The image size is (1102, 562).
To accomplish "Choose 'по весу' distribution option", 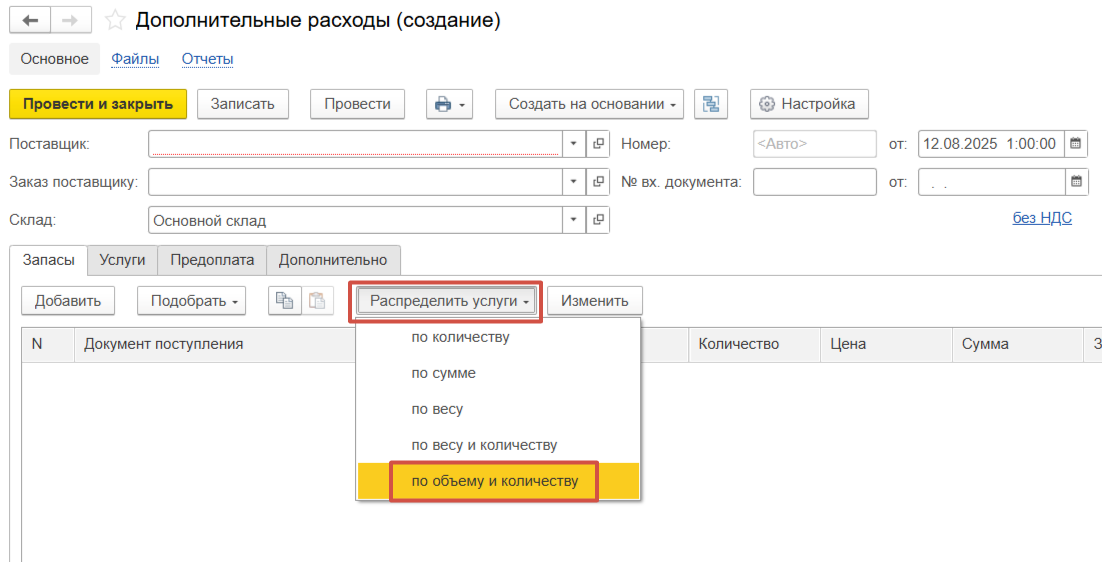I will [x=437, y=409].
